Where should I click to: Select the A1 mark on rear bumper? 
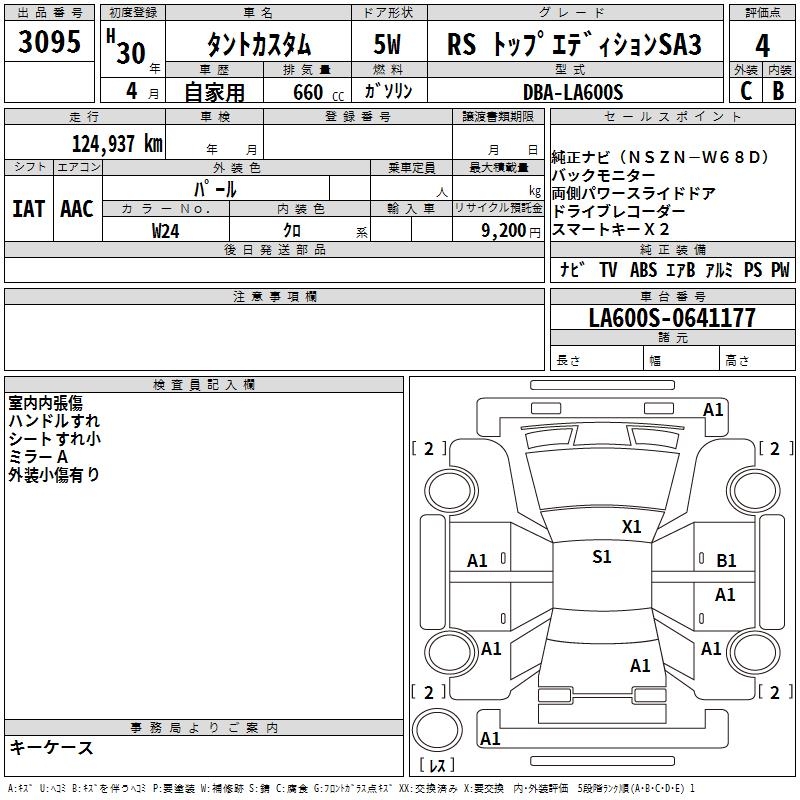tap(490, 738)
